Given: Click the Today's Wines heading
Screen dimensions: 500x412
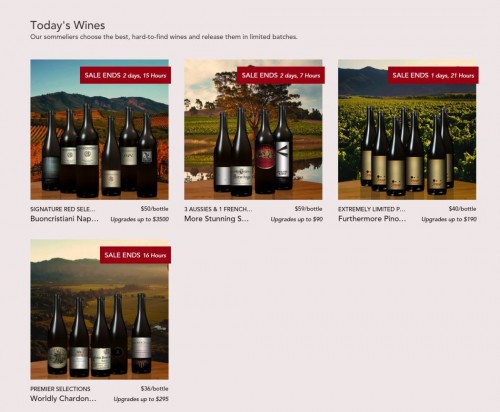Looking at the screenshot, I should coord(68,25).
